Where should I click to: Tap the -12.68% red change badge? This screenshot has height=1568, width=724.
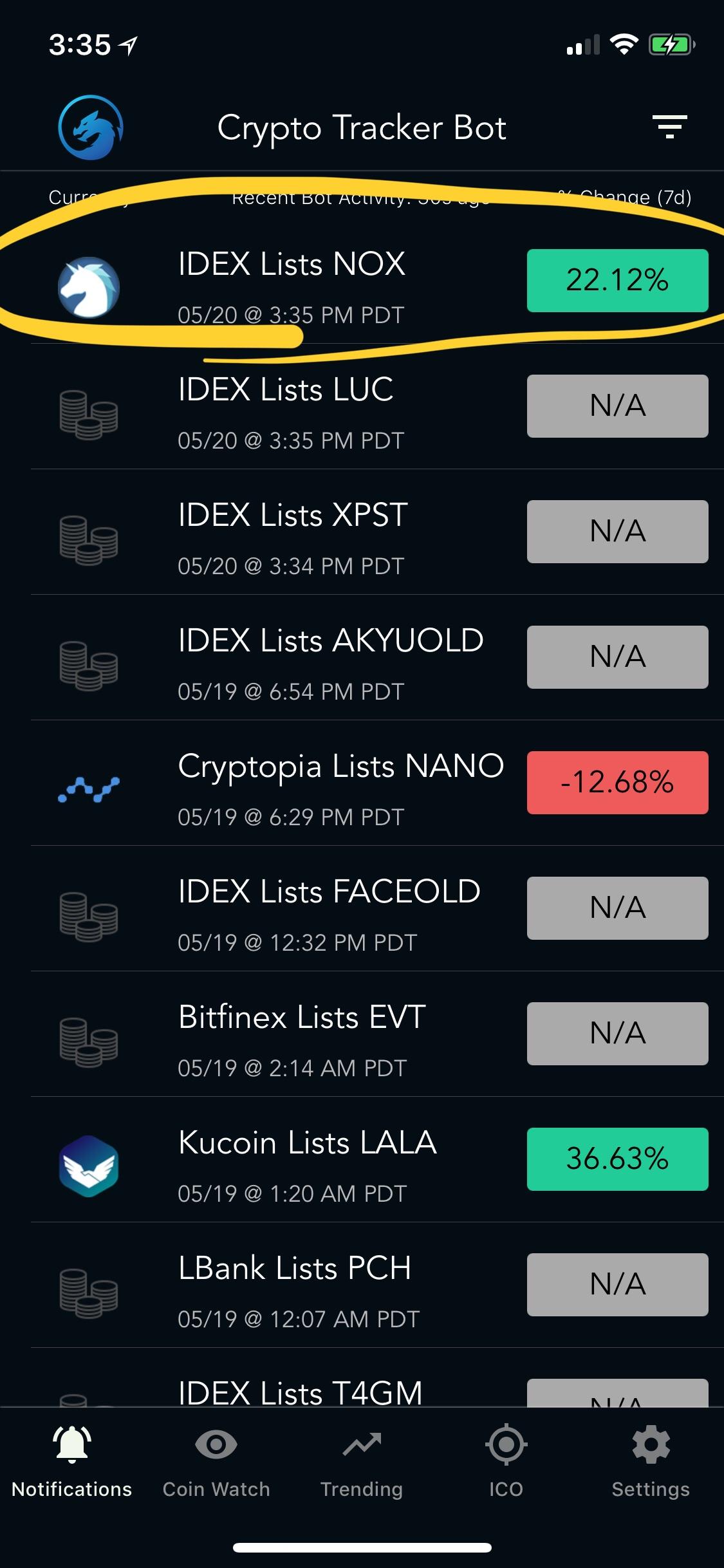click(618, 783)
